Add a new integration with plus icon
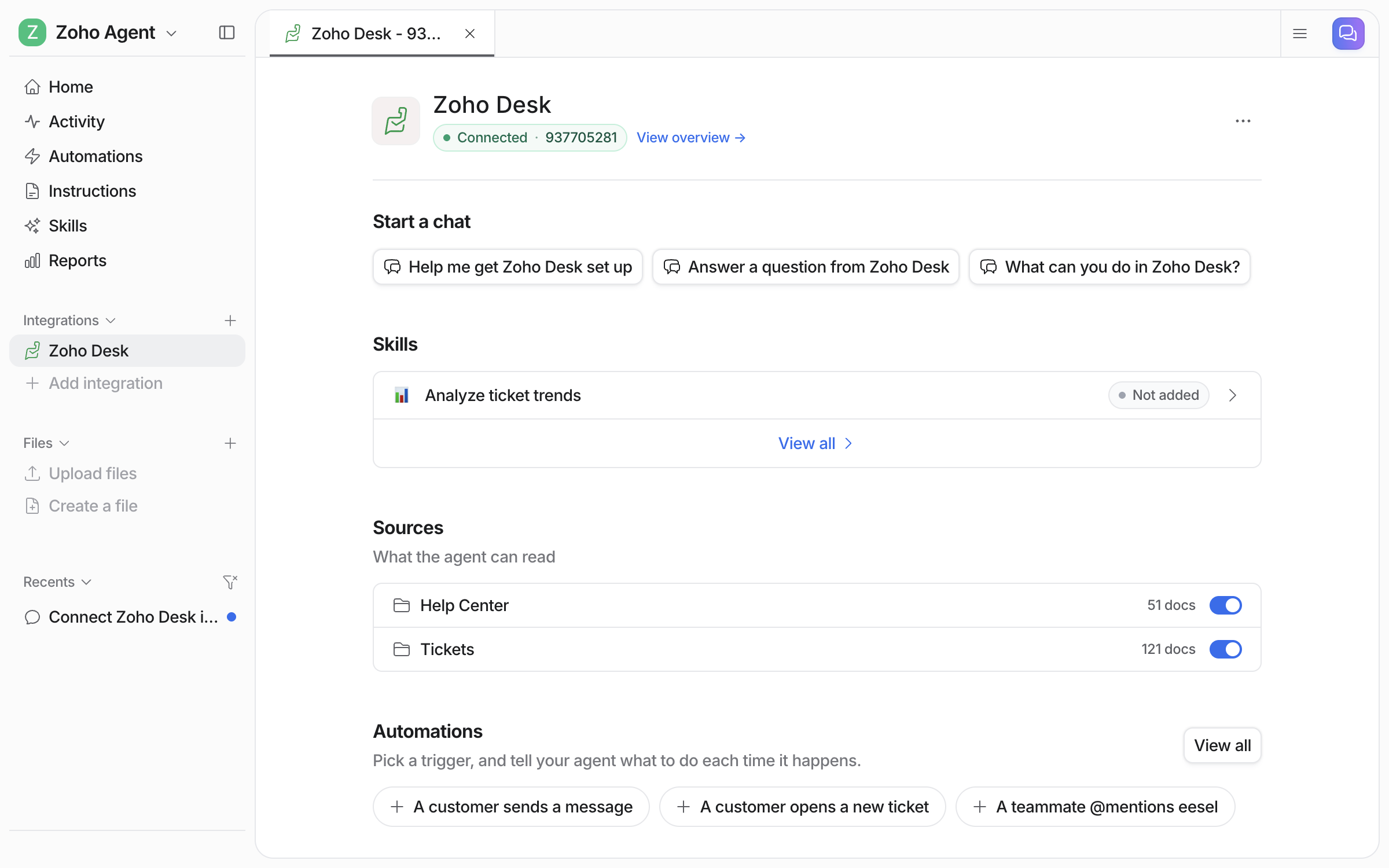 pyautogui.click(x=230, y=321)
